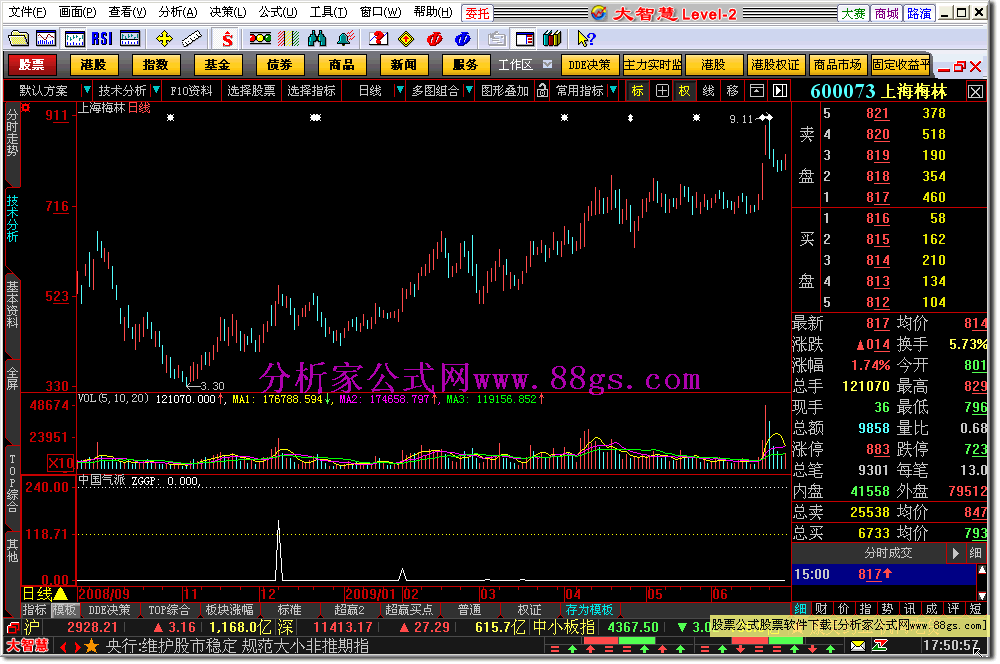Pick the ruler measurement tool
1000x664 pixels.
tap(192, 39)
